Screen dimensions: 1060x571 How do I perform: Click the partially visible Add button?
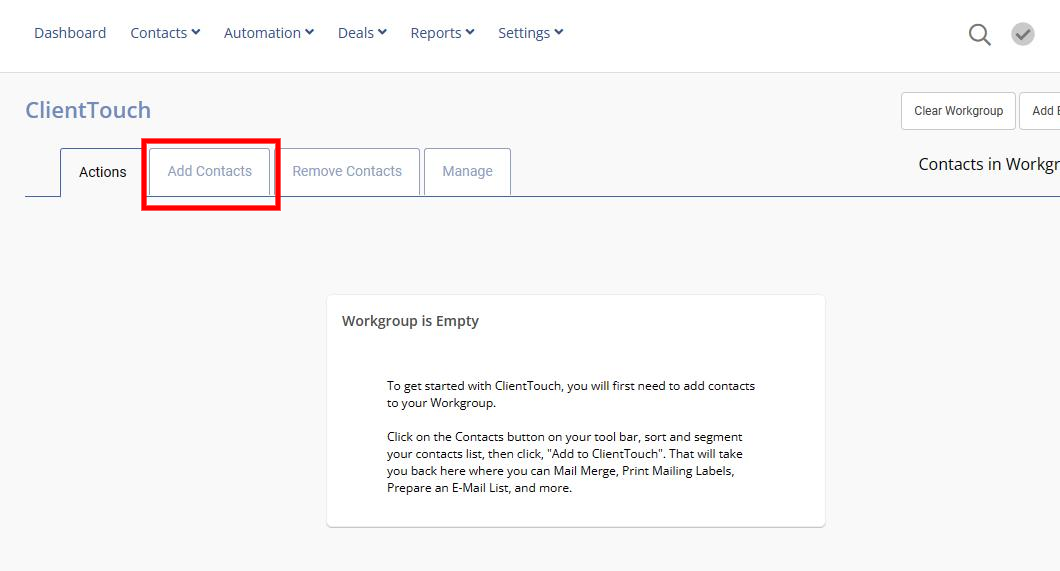click(1040, 111)
